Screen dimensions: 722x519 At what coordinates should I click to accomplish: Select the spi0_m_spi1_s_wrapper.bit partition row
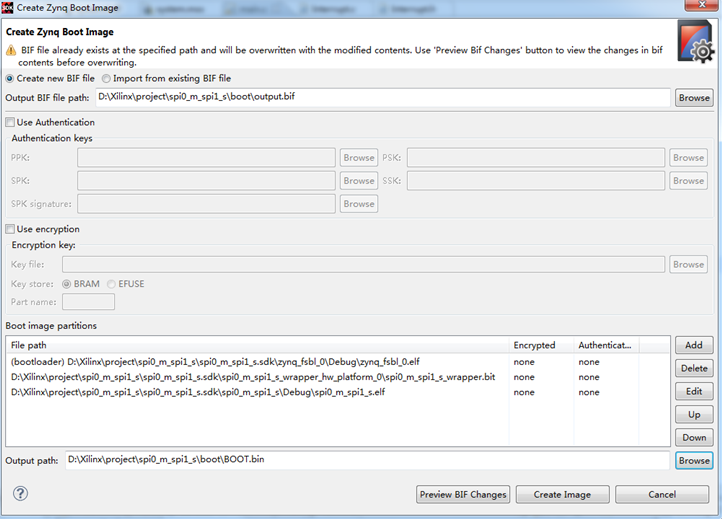point(338,377)
